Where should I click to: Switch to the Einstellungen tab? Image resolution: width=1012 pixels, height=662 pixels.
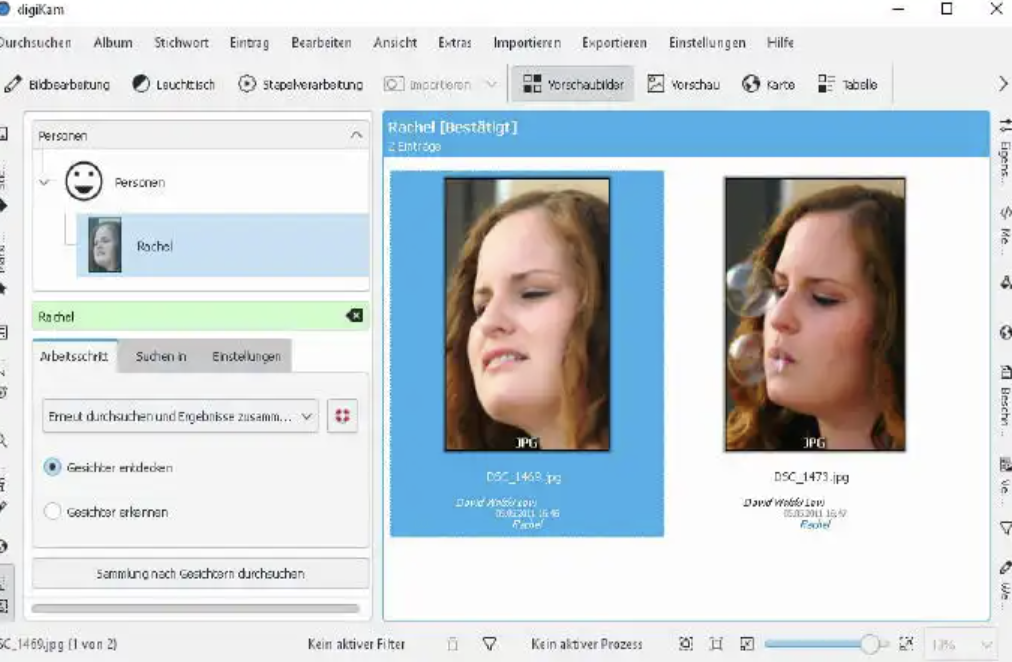pyautogui.click(x=246, y=356)
